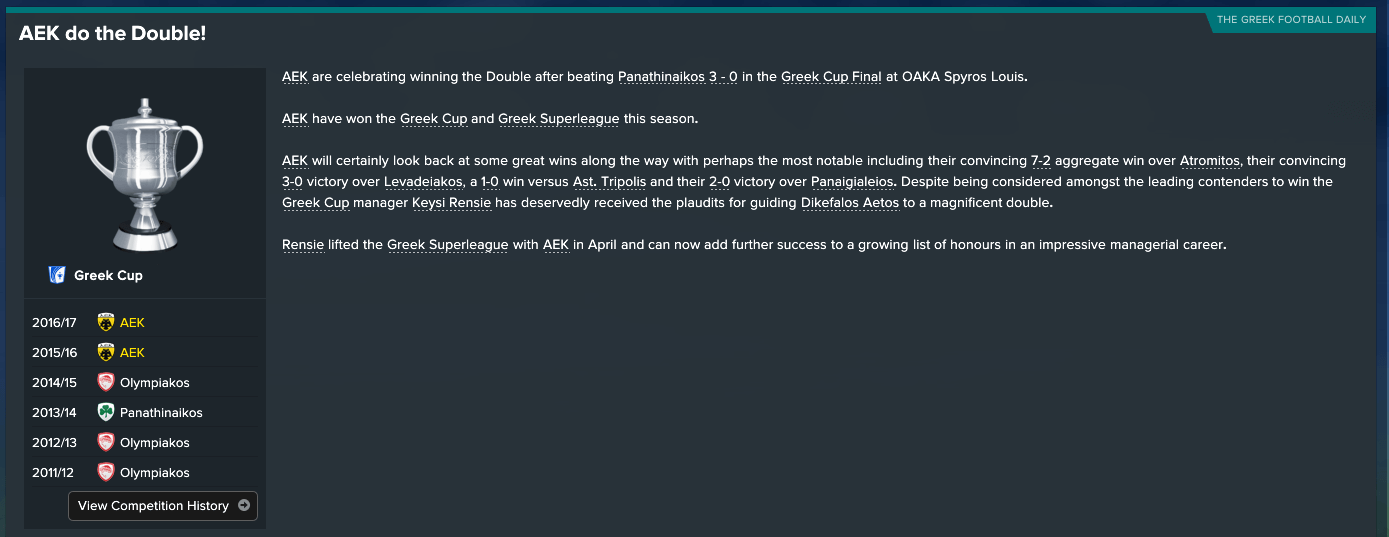Open the Greek Cup Final link
This screenshot has height=537, width=1389.
point(831,77)
